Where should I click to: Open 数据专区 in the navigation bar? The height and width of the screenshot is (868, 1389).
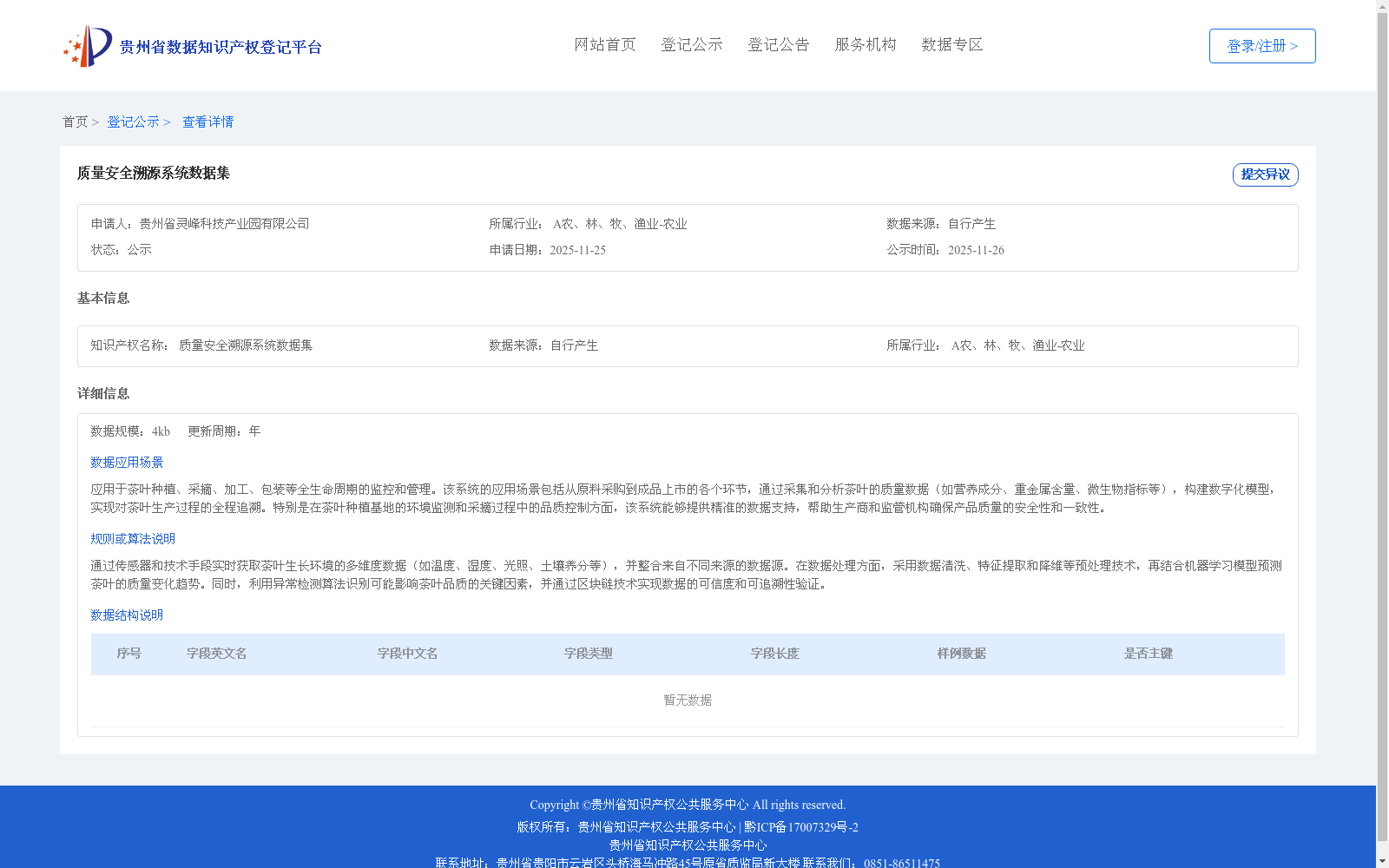pyautogui.click(x=951, y=45)
